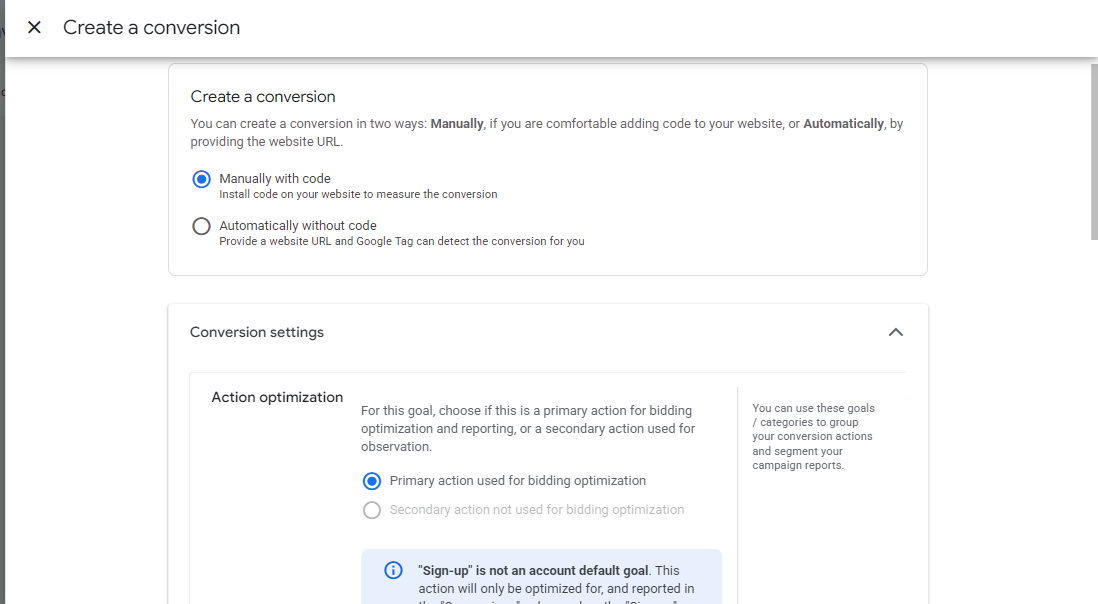
Task: Click the vertical scrollbar thumb
Action: click(x=1093, y=150)
